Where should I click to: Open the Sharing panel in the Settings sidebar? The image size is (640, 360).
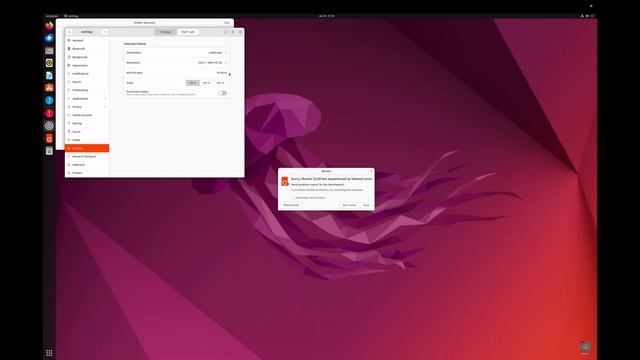87,123
